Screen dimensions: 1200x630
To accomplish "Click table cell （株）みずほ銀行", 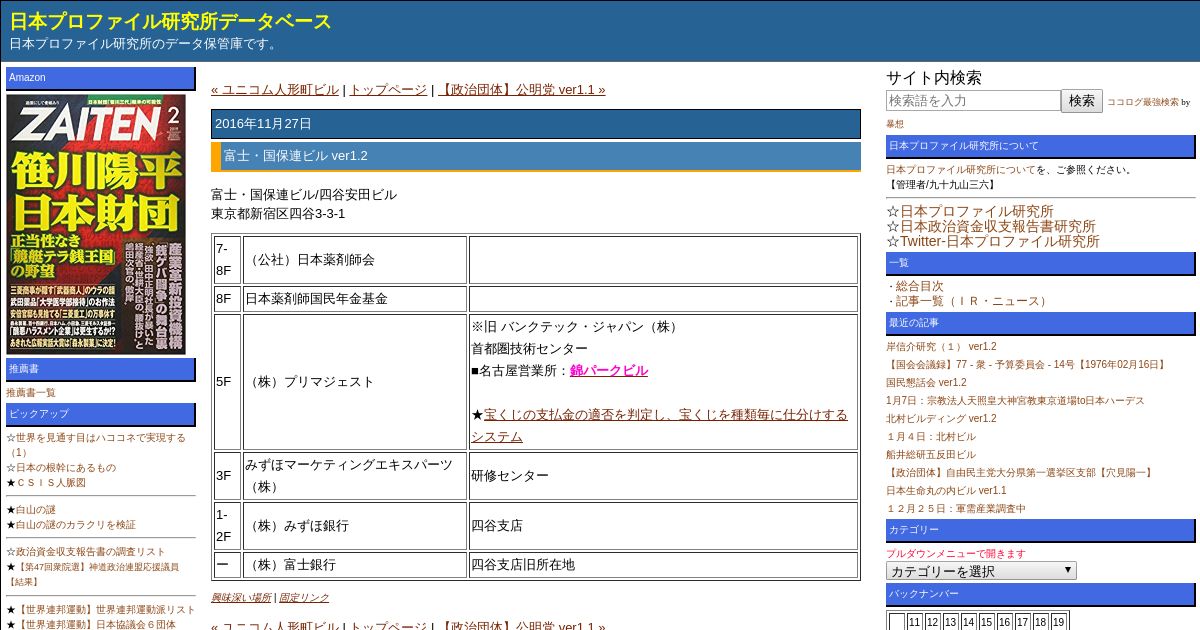I will (355, 526).
